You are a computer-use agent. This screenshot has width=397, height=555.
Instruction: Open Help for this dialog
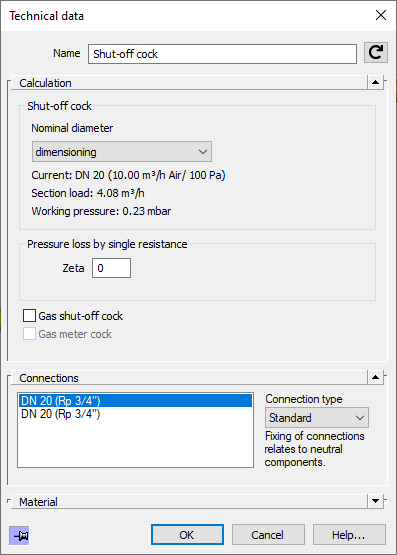point(349,534)
